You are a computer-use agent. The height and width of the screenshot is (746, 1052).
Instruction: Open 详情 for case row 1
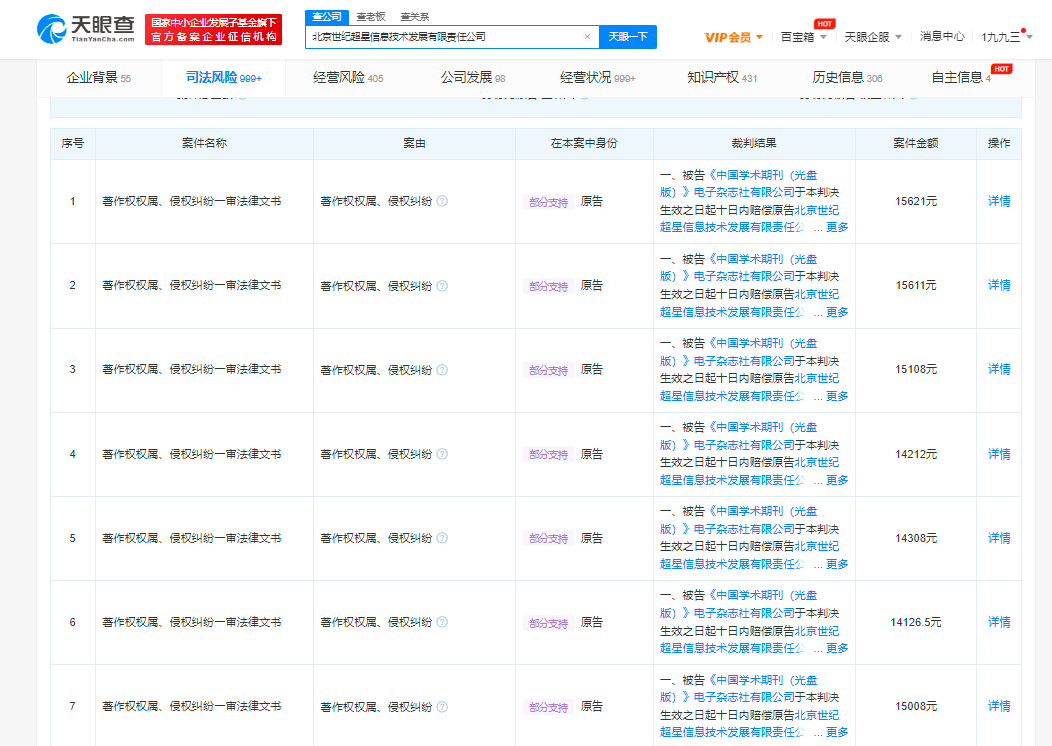click(999, 201)
